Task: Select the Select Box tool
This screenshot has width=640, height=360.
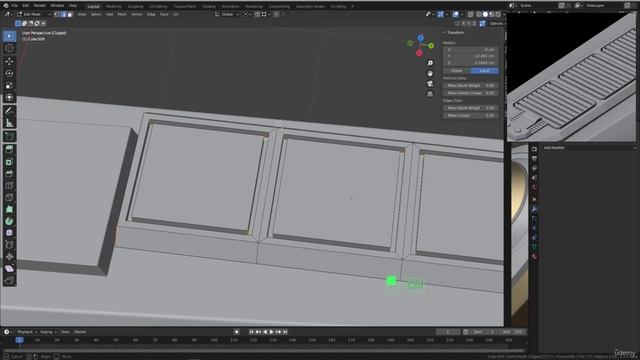Action: coord(9,36)
